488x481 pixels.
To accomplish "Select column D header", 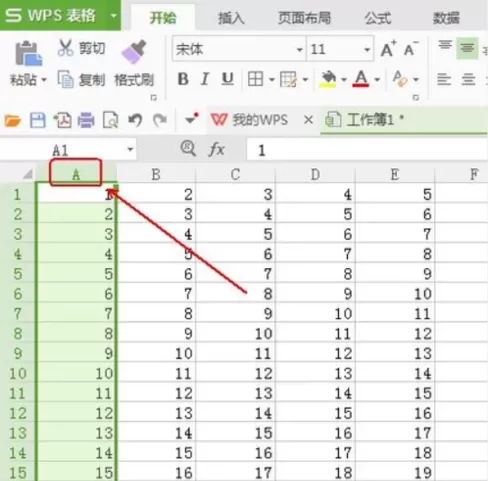I will point(315,174).
